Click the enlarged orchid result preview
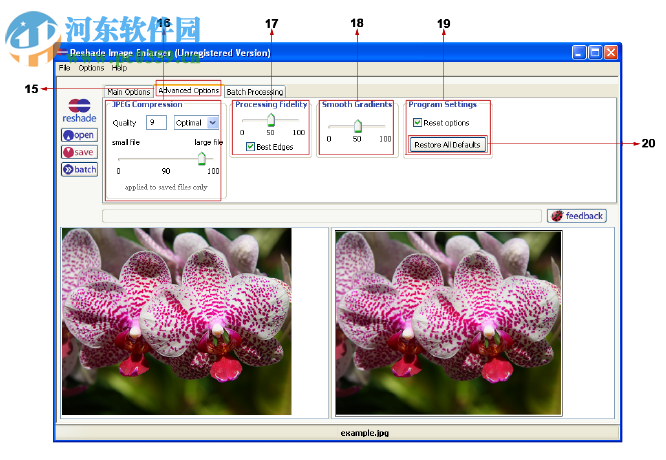The height and width of the screenshot is (460, 666). [x=449, y=323]
